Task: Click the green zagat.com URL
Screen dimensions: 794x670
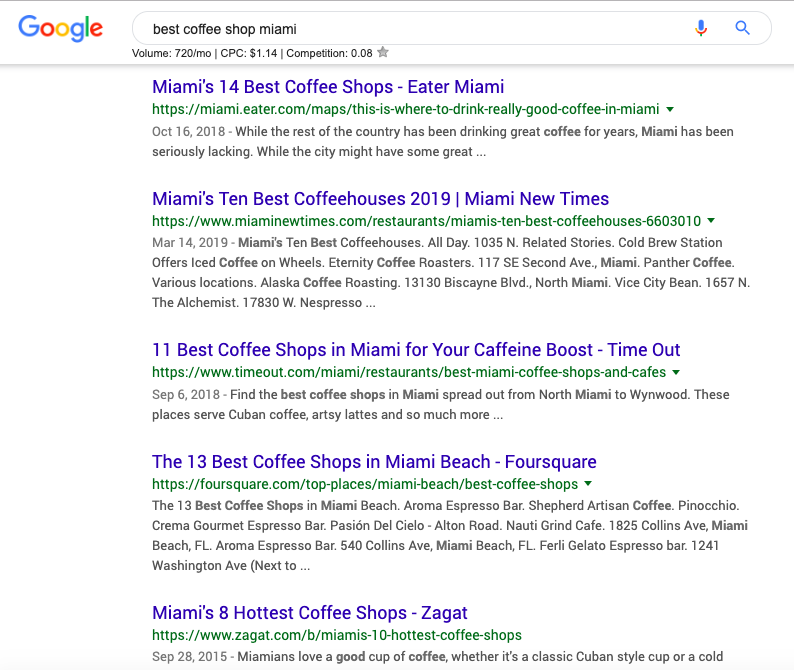Action: 337,635
